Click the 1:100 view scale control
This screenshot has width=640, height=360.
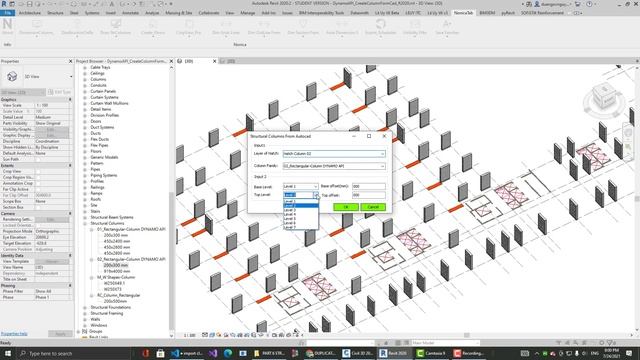point(189,336)
